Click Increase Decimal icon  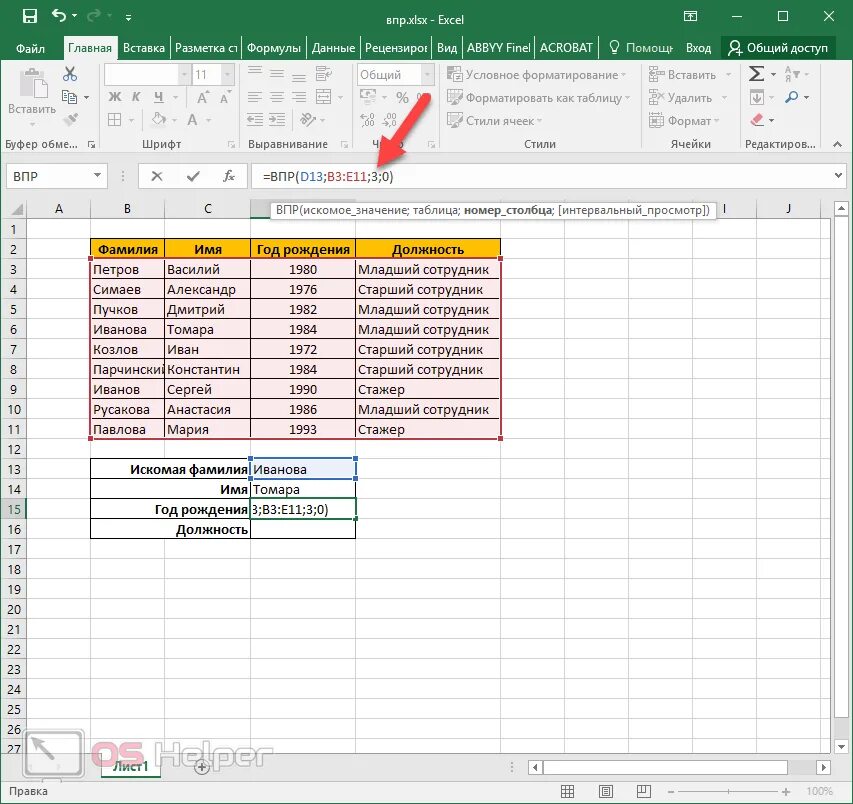tap(367, 120)
